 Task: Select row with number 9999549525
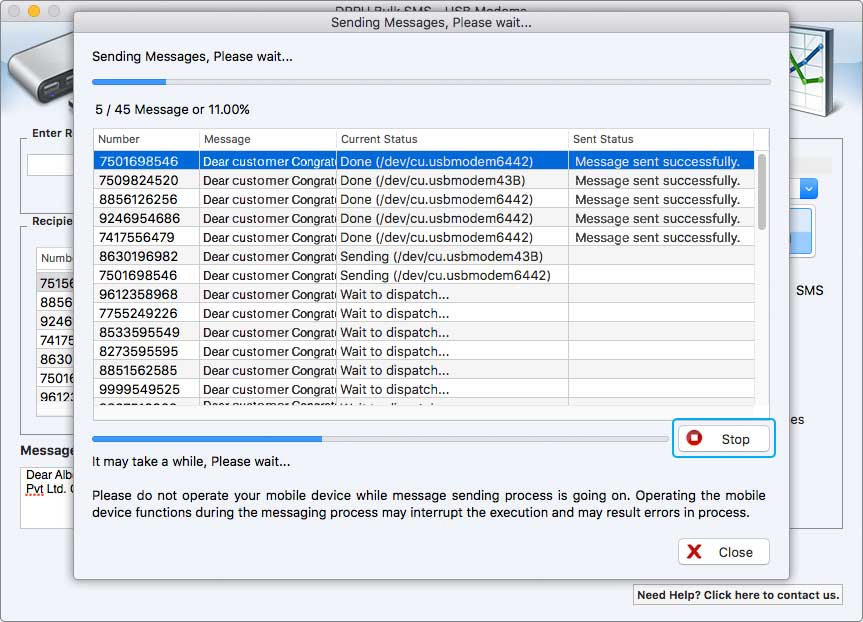(x=424, y=389)
